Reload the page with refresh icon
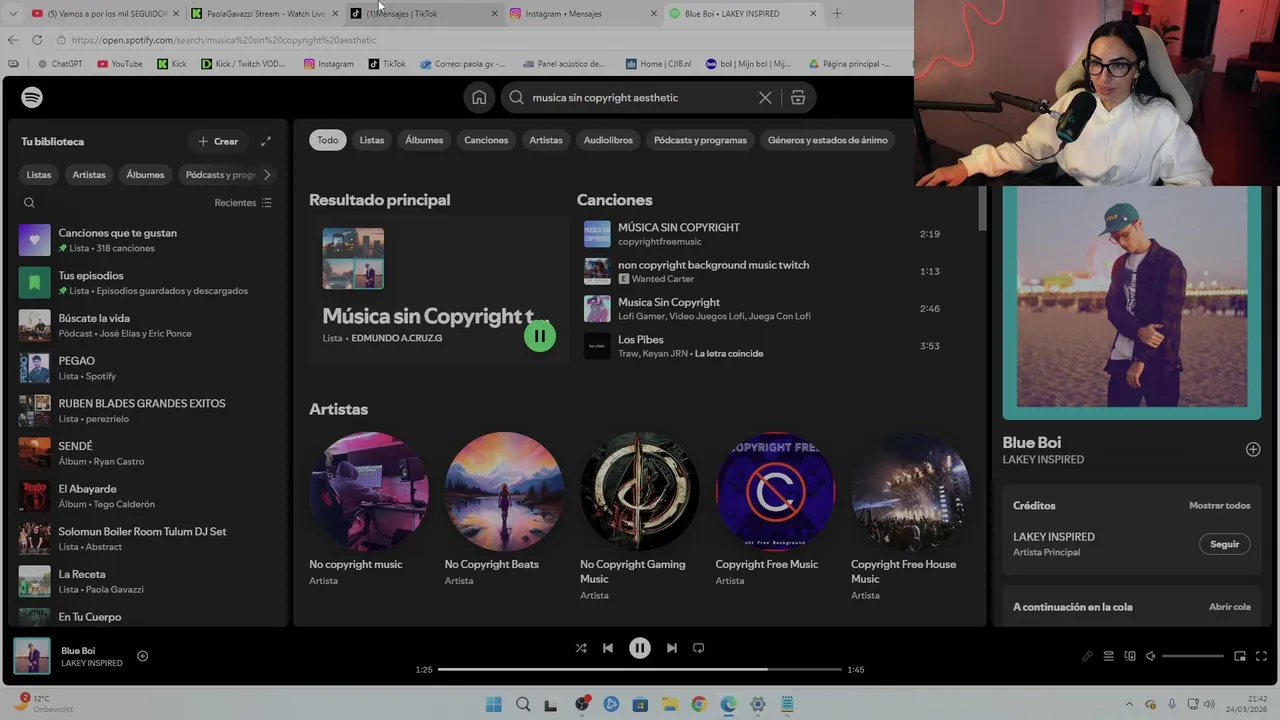This screenshot has height=720, width=1280. 37,40
